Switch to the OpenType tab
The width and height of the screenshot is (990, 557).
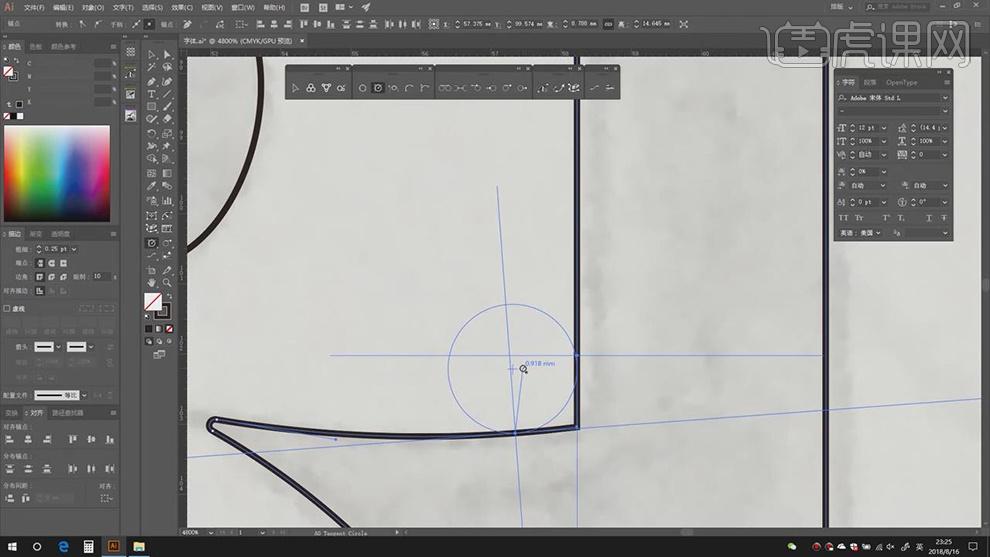901,83
